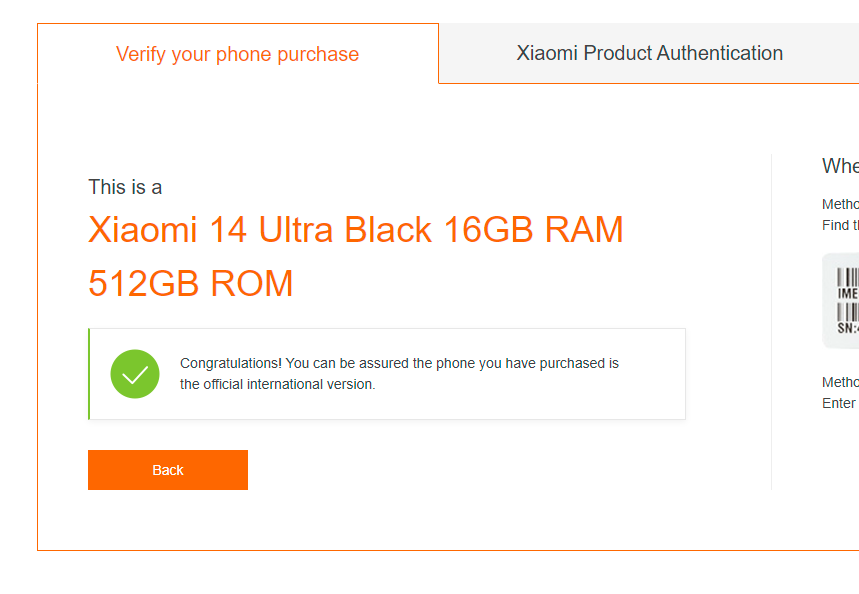Click the "This is a" label
This screenshot has height=594, width=859.
tap(125, 187)
